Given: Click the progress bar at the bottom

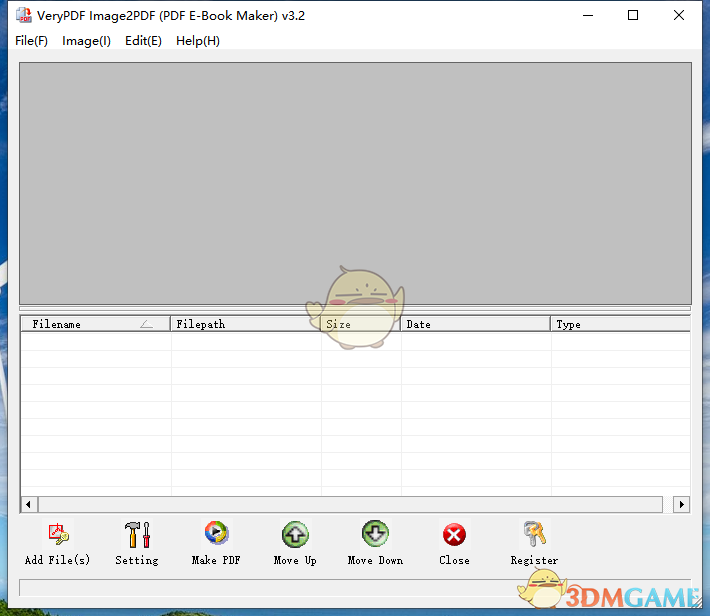Looking at the screenshot, I should tap(355, 587).
